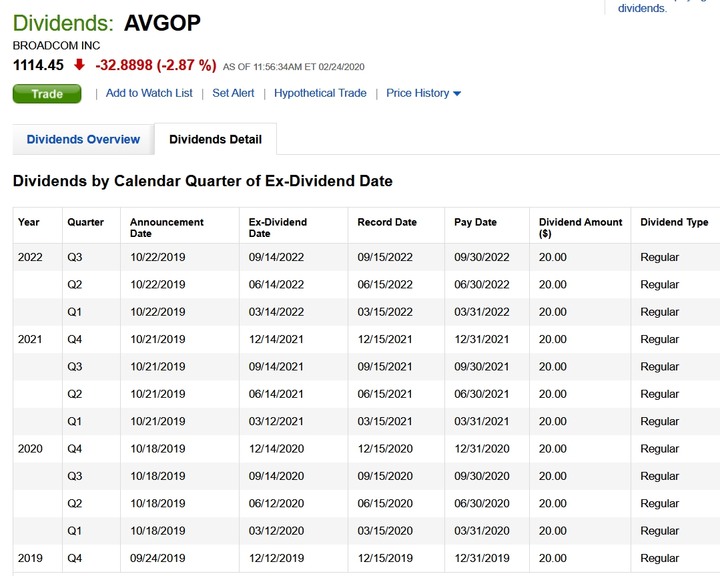The width and height of the screenshot is (720, 576).
Task: Open Hypothetical Trade link
Action: [x=320, y=93]
